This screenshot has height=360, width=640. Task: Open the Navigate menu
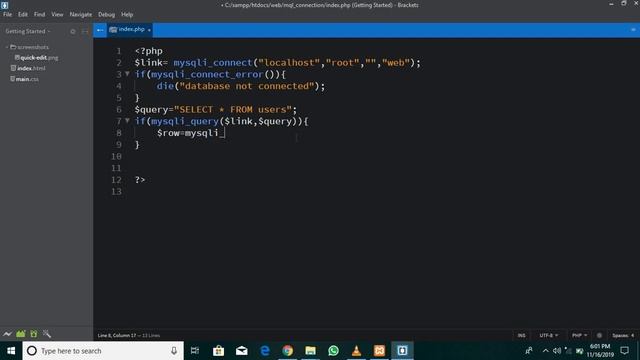click(x=81, y=14)
